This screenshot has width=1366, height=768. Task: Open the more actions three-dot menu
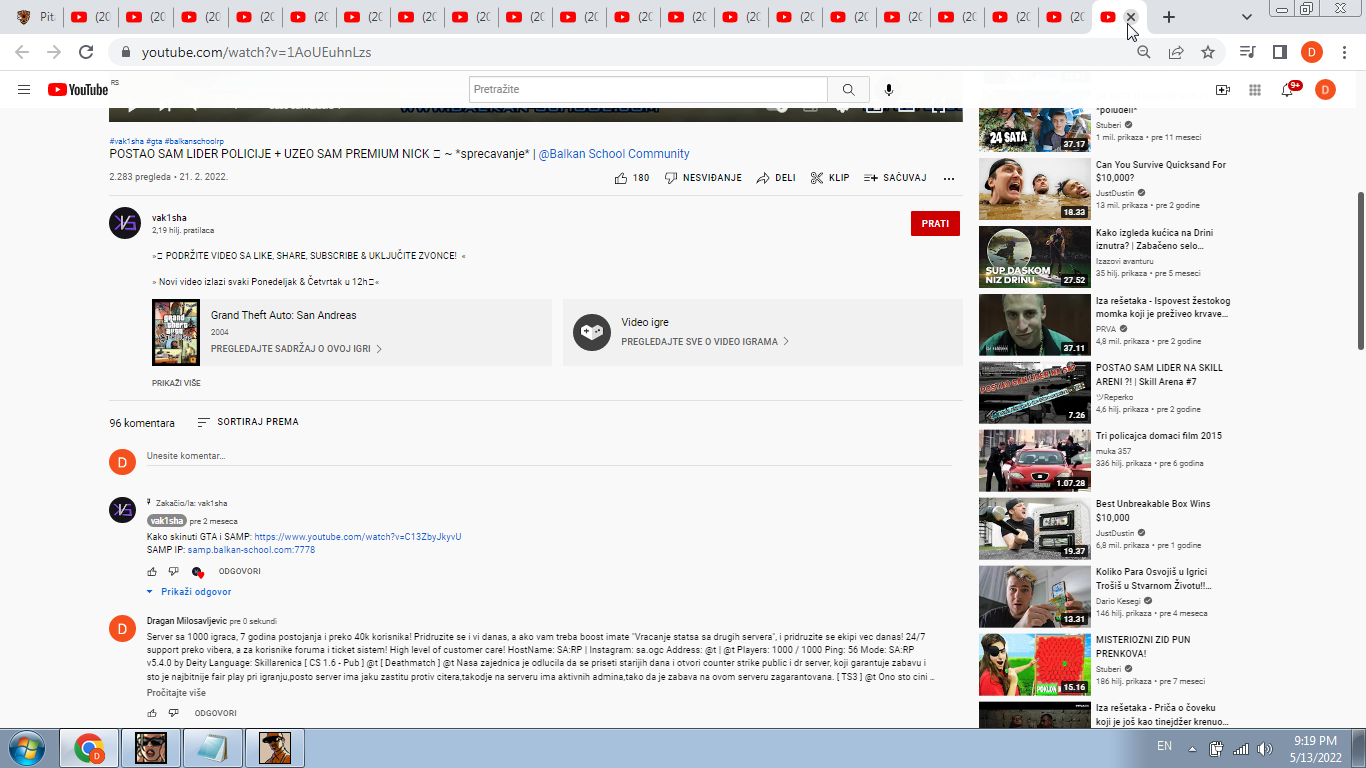click(x=949, y=178)
